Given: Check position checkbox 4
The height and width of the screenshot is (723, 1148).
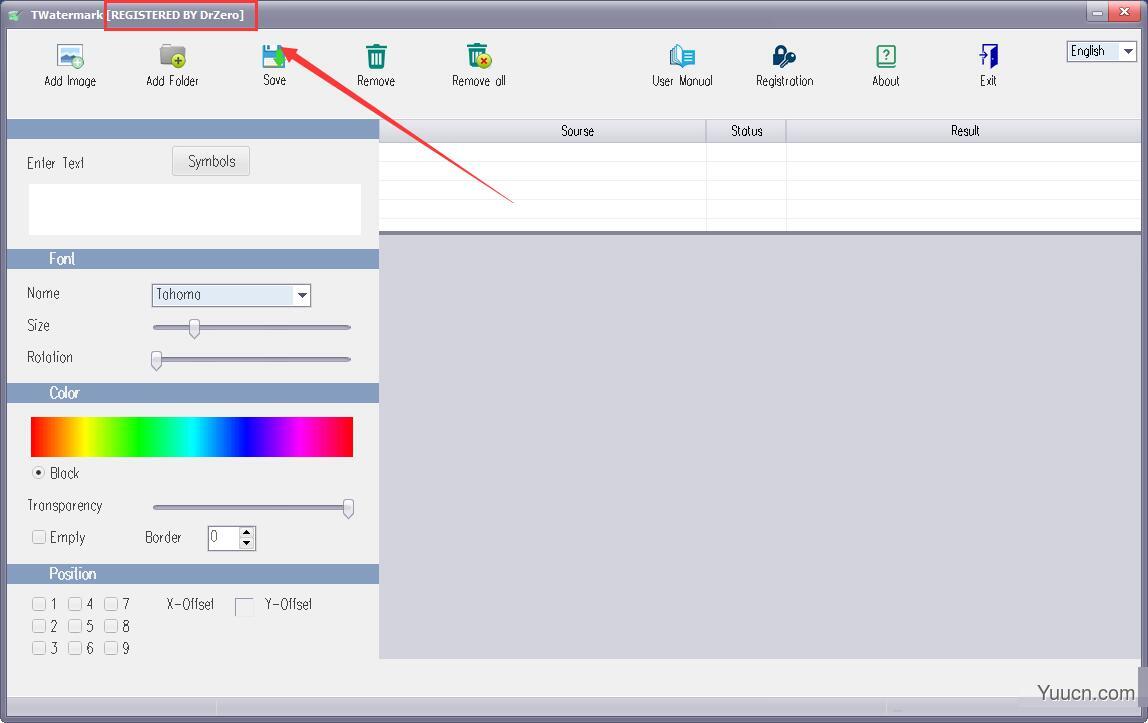Looking at the screenshot, I should click(x=75, y=604).
